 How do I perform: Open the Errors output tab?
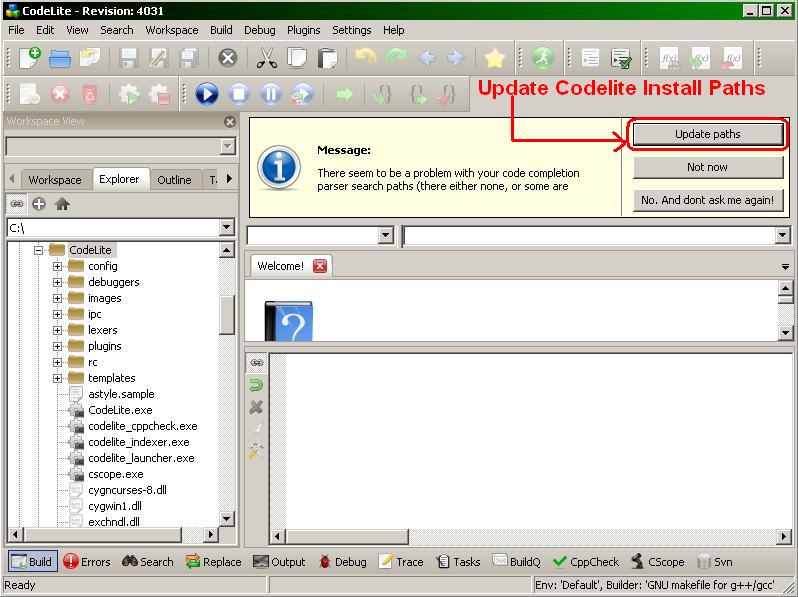87,561
